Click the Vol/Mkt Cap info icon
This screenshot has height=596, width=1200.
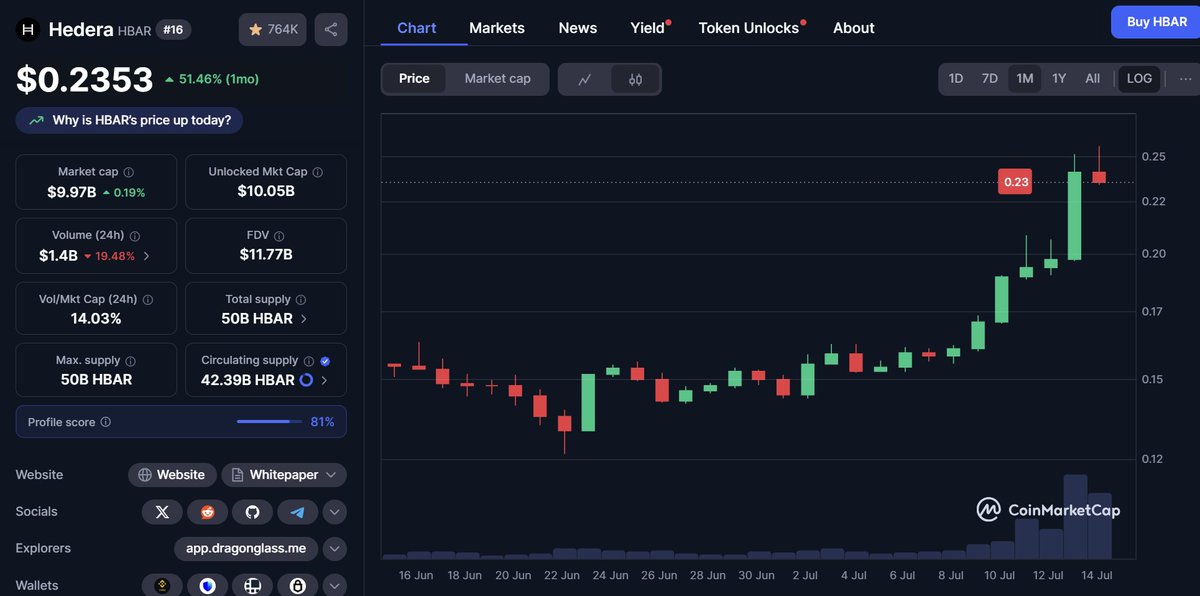tap(149, 300)
